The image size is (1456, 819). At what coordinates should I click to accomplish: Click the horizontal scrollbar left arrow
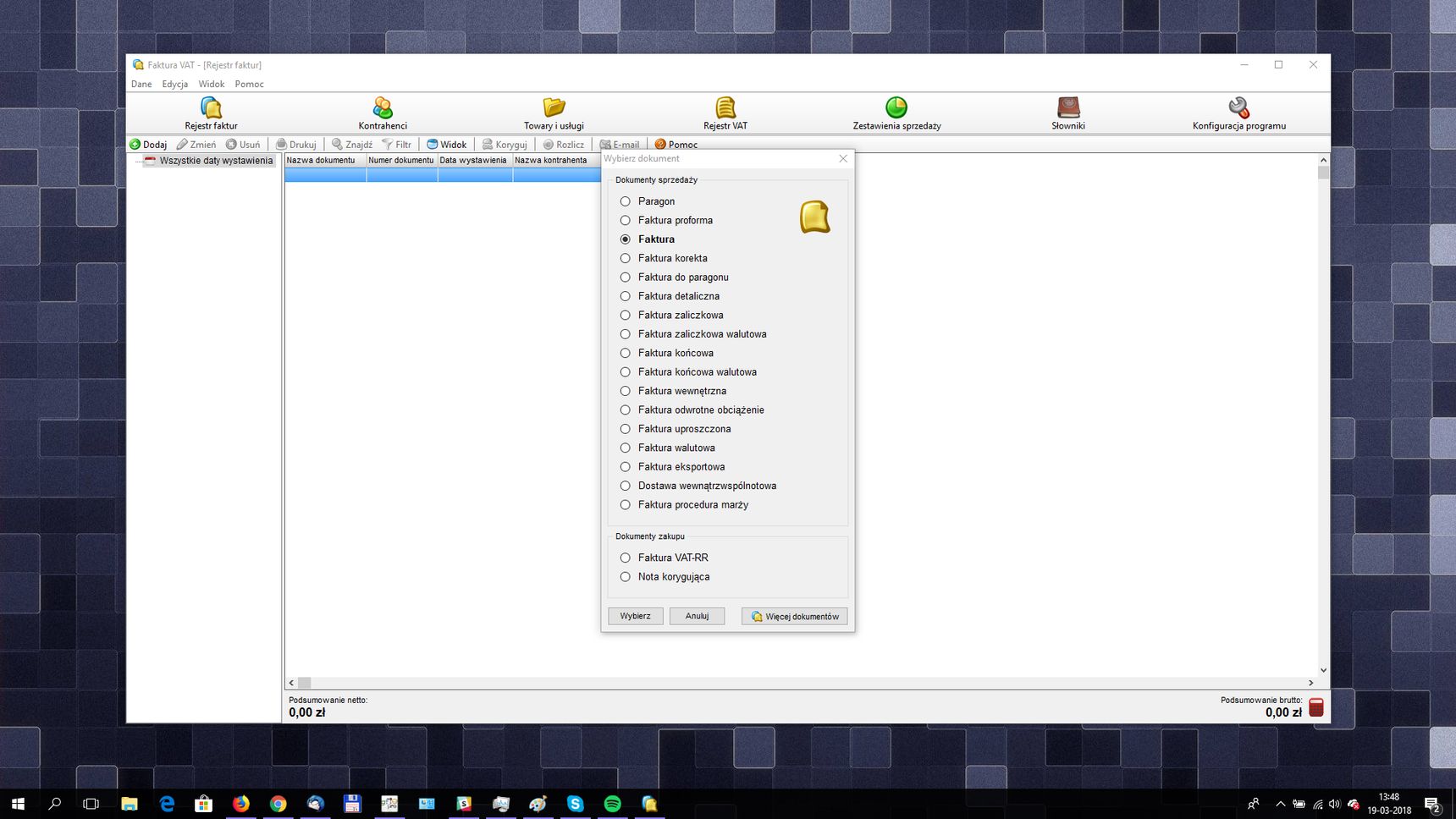pyautogui.click(x=291, y=683)
